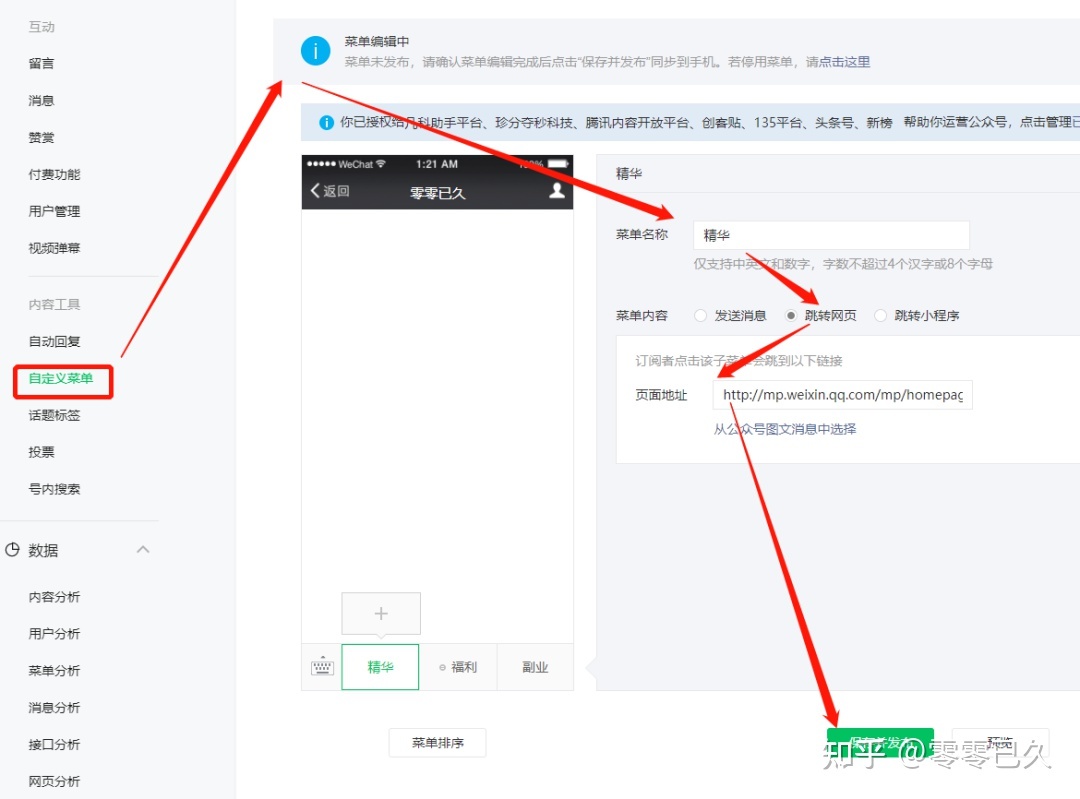Select the 跳转小程序 radio button
This screenshot has height=799, width=1080.
tap(880, 315)
